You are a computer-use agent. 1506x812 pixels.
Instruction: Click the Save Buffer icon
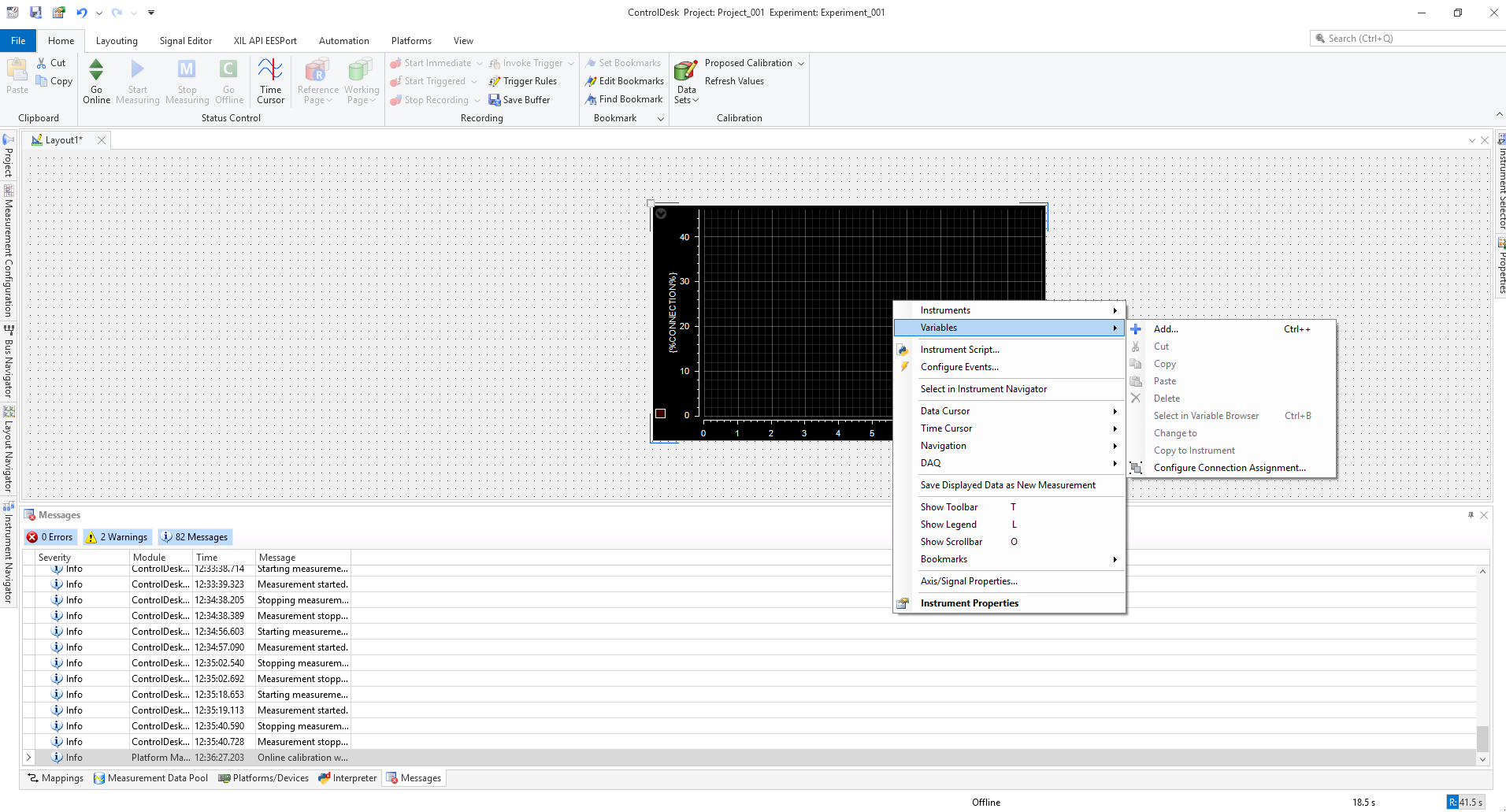[x=495, y=100]
